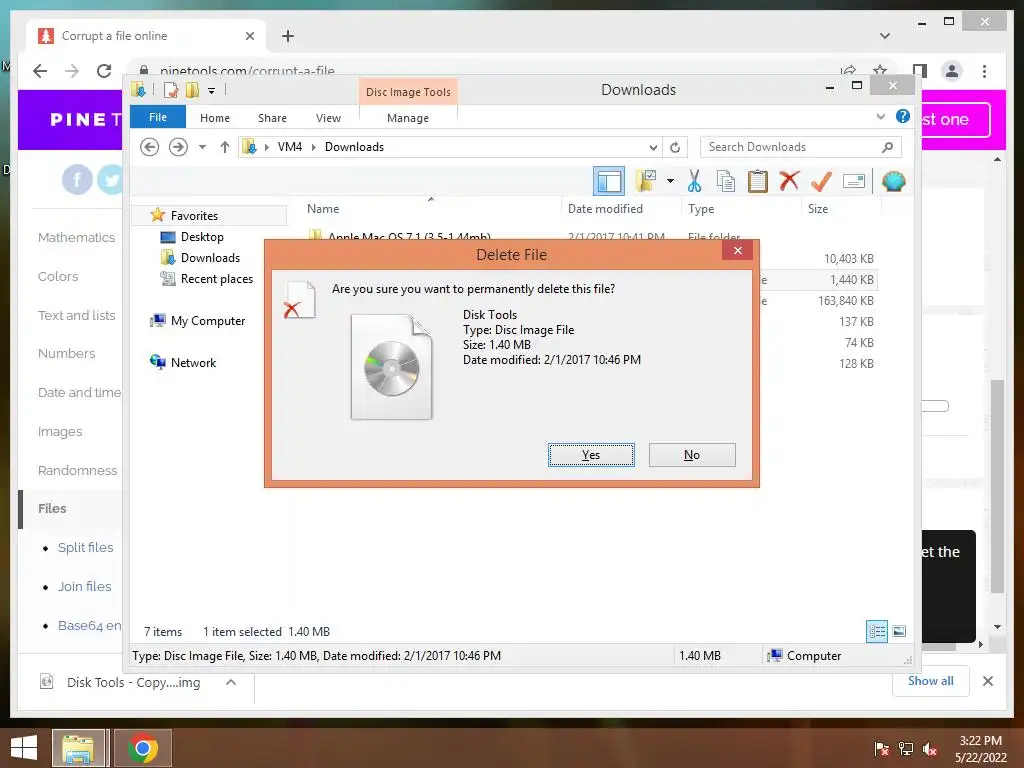1024x768 pixels.
Task: Click the quick access Properties icon in title bar
Action: coord(171,90)
